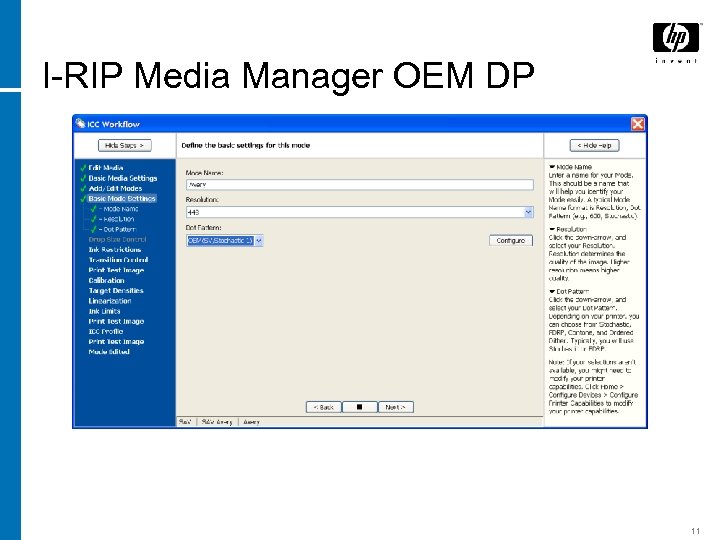Open the Dot Pattern dropdown arrow

259,241
